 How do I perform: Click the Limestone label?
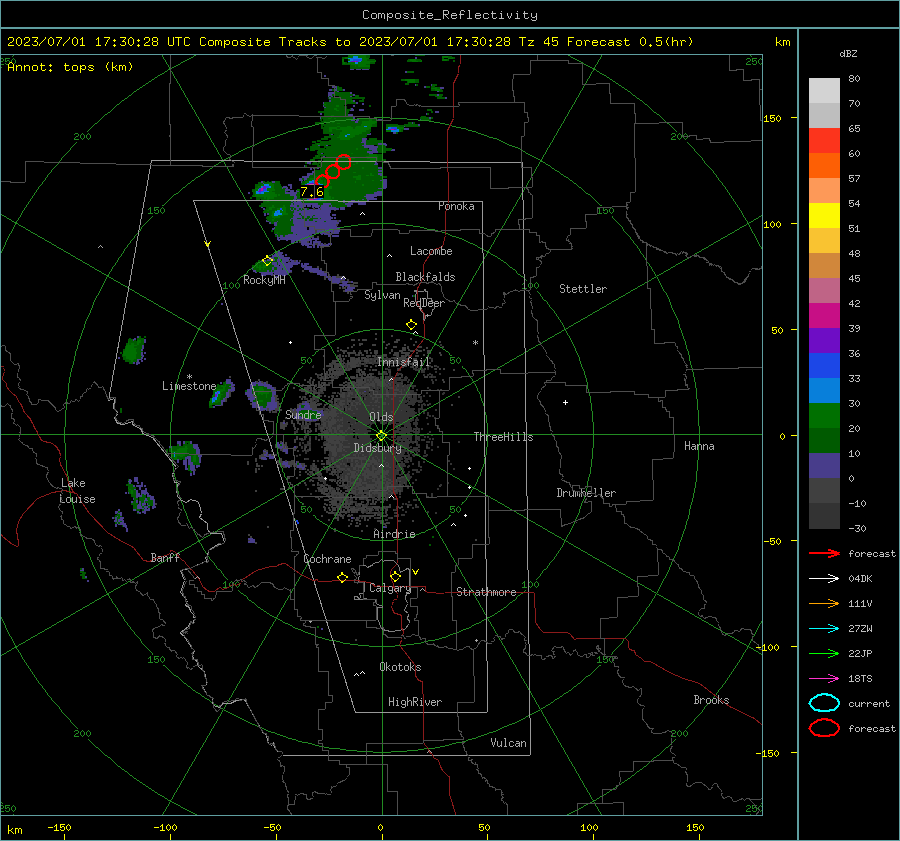click(x=189, y=386)
